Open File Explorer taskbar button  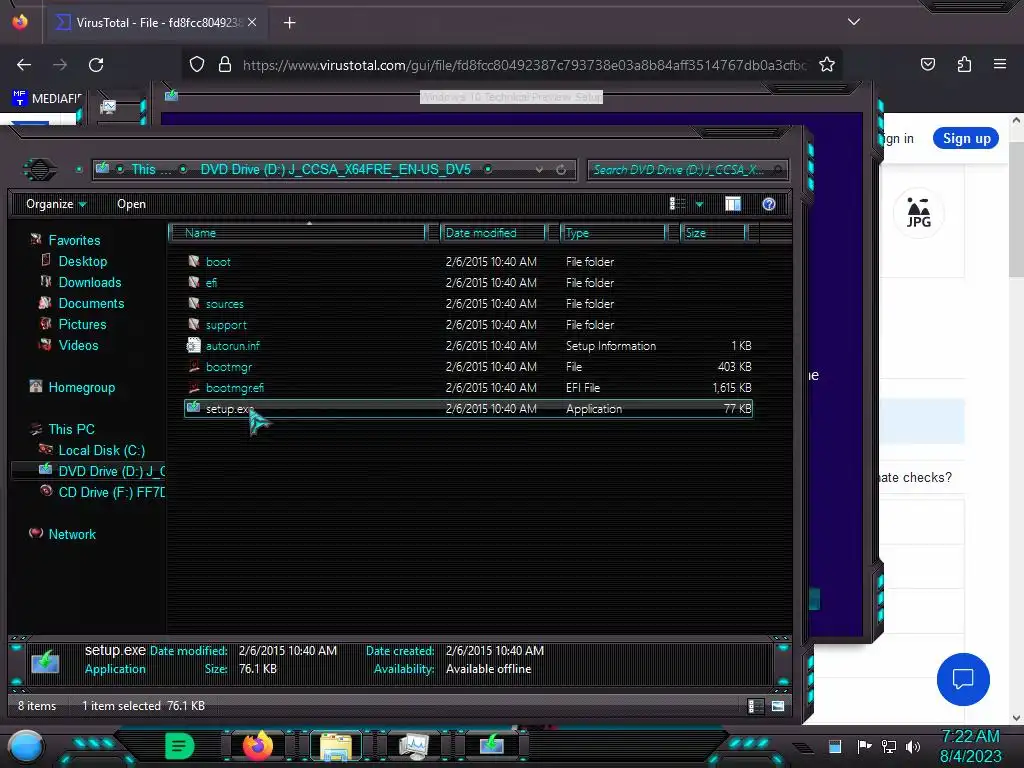pos(336,746)
